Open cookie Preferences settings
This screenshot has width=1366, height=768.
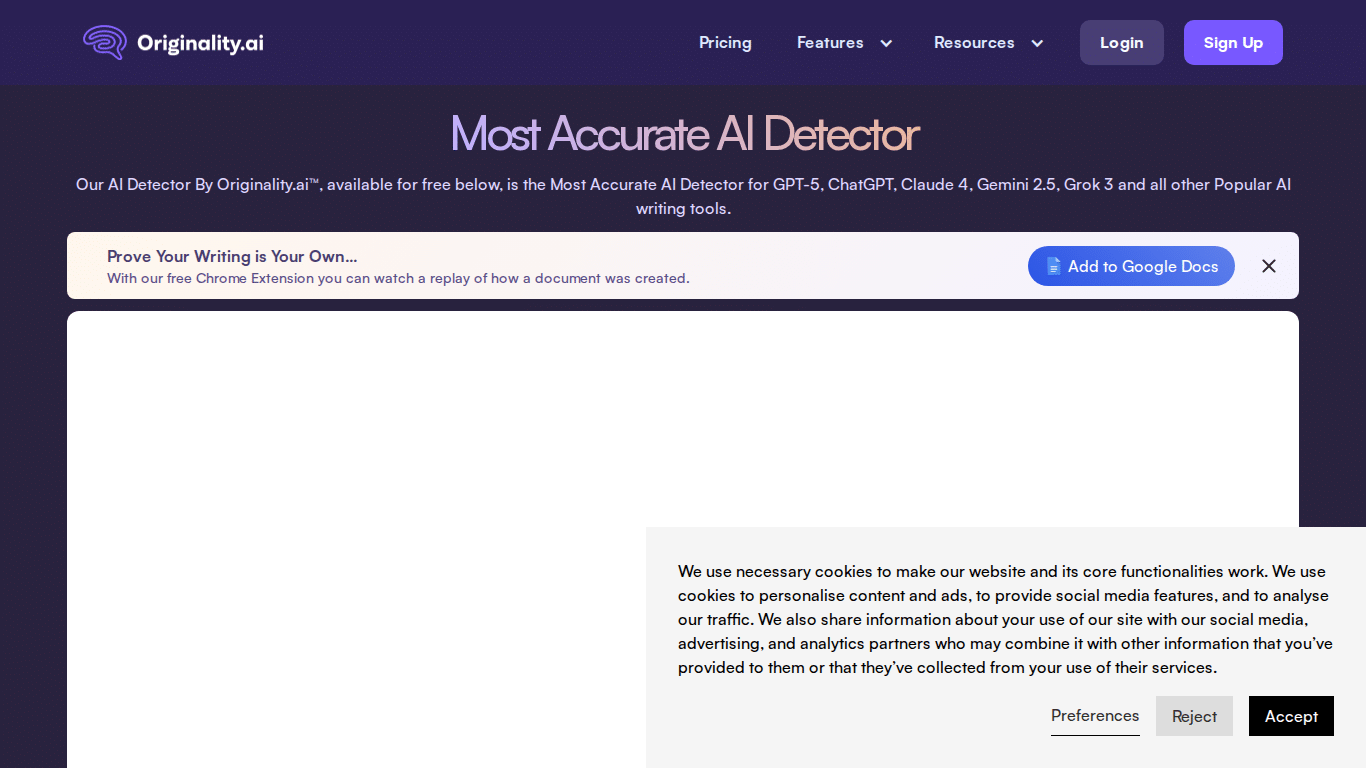1095,716
